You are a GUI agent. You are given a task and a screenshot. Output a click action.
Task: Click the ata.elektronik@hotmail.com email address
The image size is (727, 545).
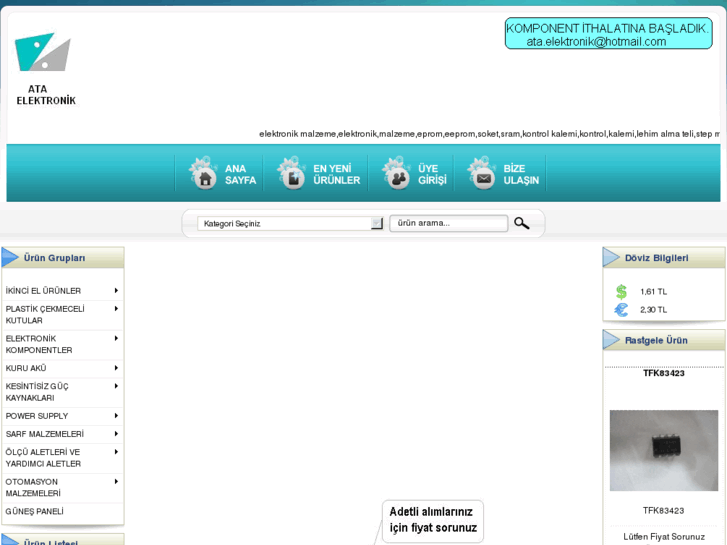click(596, 42)
